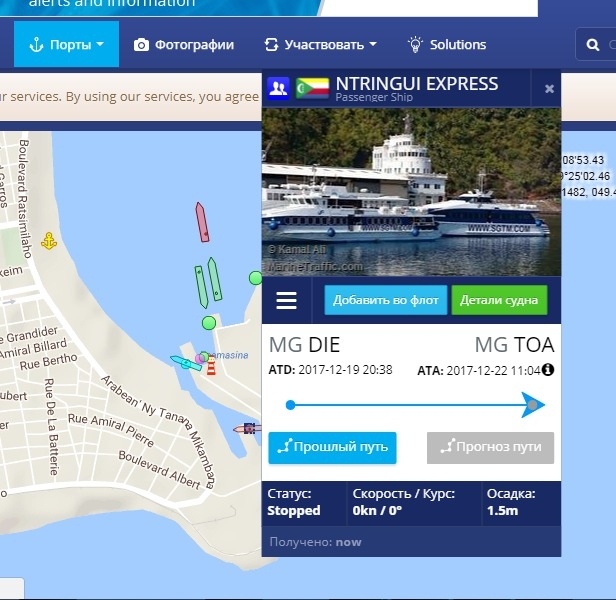Select the cyan ship marker at the pier
This screenshot has height=600, width=616.
pos(186,363)
